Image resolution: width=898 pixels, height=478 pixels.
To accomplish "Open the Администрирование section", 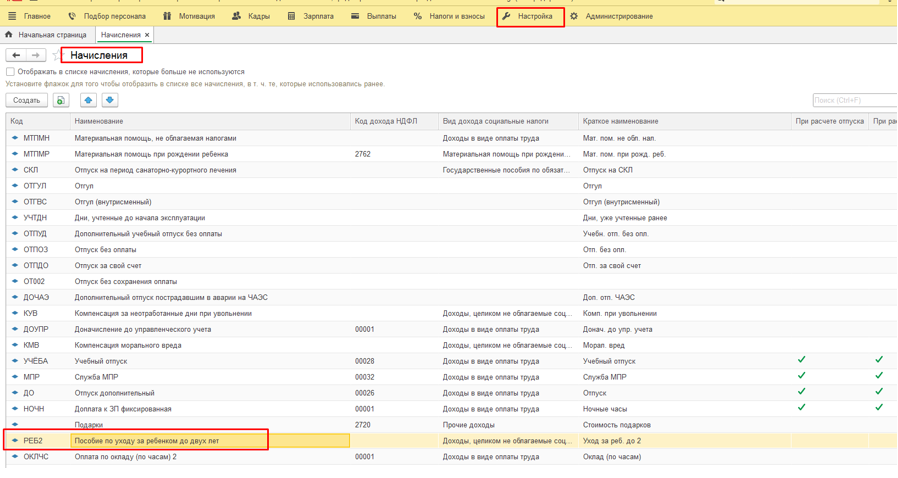I will [611, 16].
